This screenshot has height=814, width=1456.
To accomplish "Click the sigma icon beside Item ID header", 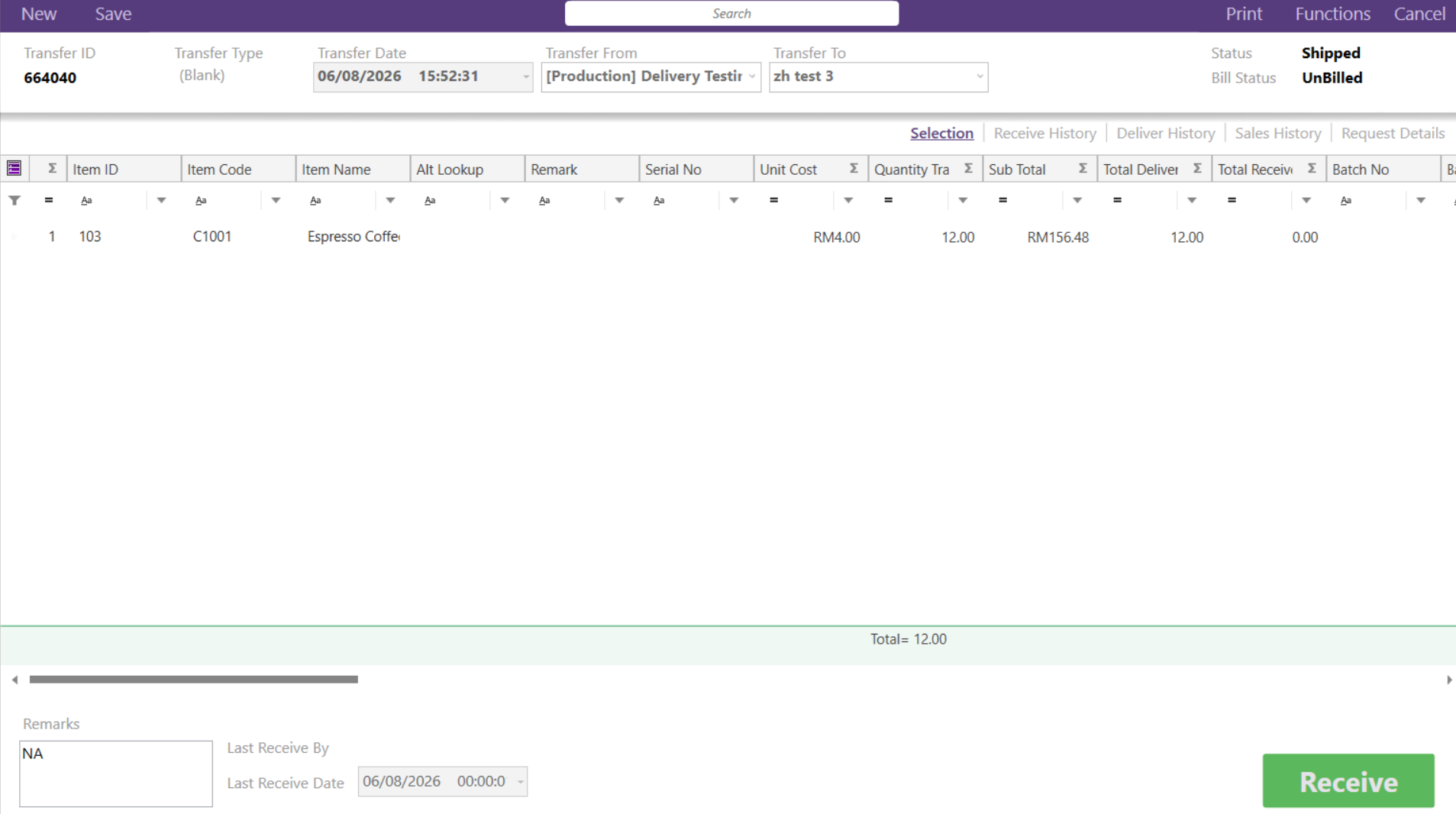I will 52,169.
